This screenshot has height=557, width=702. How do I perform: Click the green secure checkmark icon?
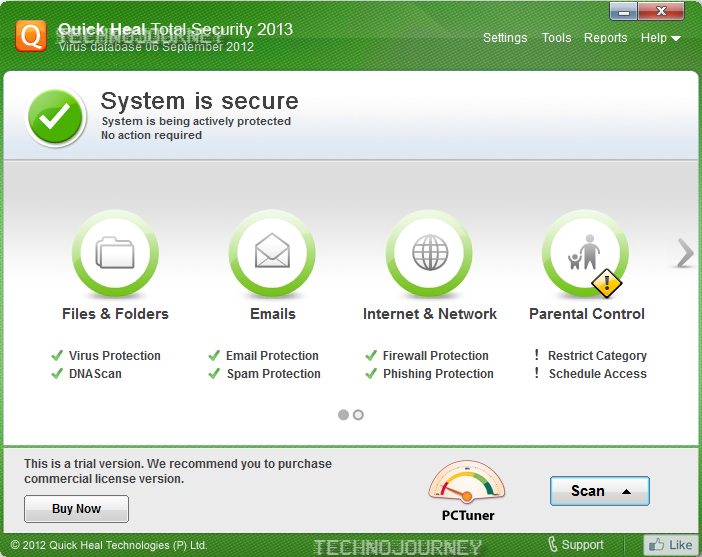click(x=56, y=116)
